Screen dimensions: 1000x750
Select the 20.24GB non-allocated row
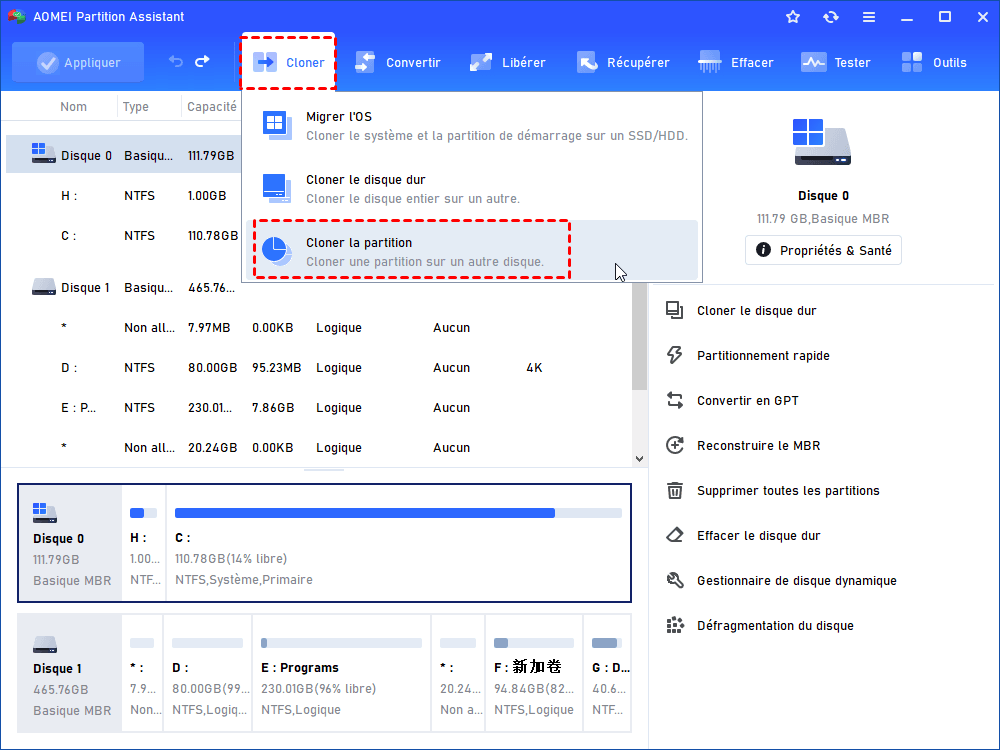319,448
